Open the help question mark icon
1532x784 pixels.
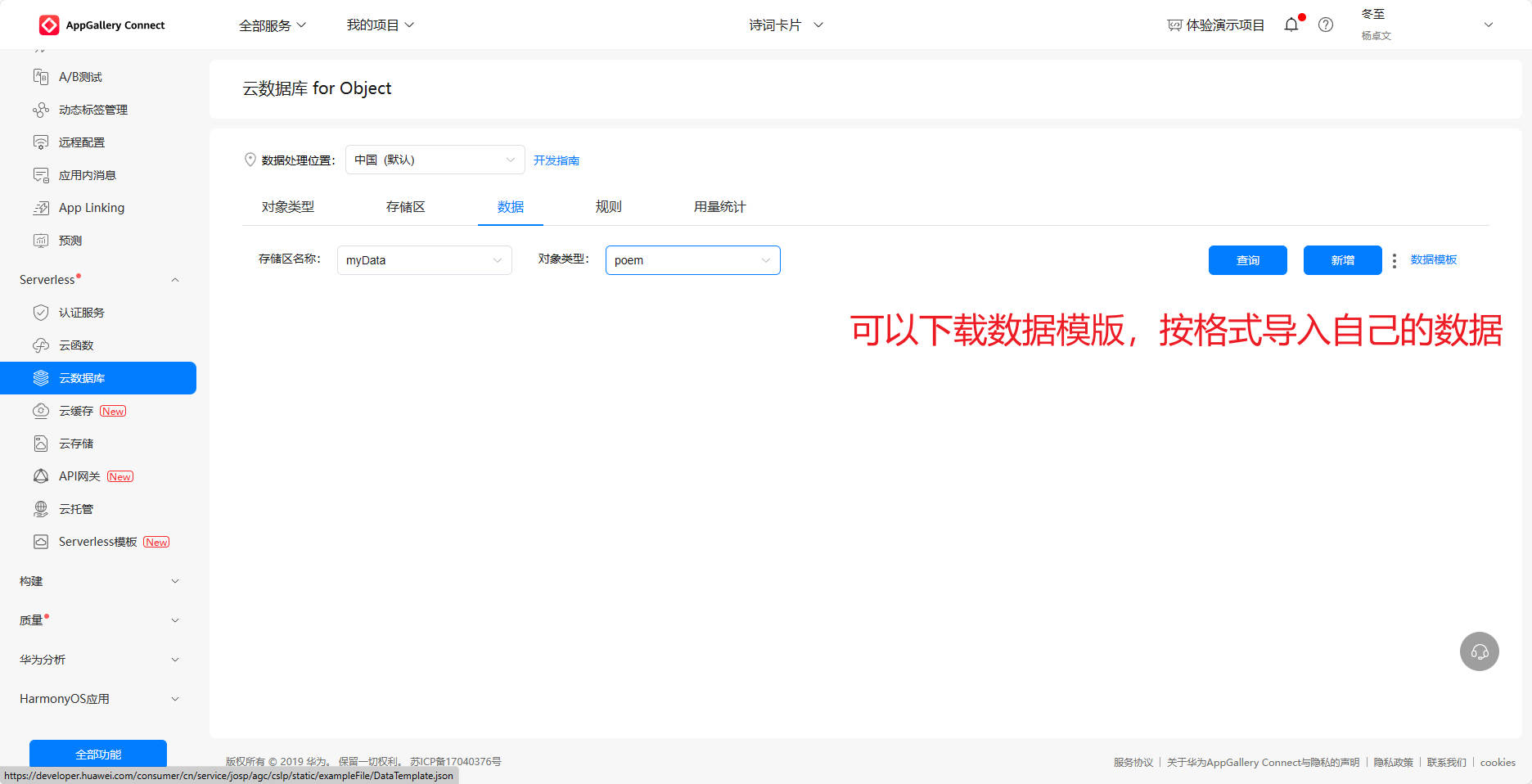point(1326,25)
